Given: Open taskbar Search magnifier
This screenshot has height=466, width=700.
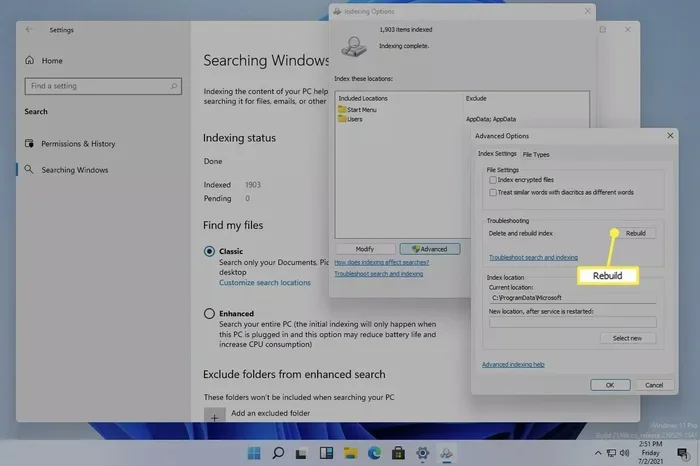Looking at the screenshot, I should pyautogui.click(x=278, y=453).
